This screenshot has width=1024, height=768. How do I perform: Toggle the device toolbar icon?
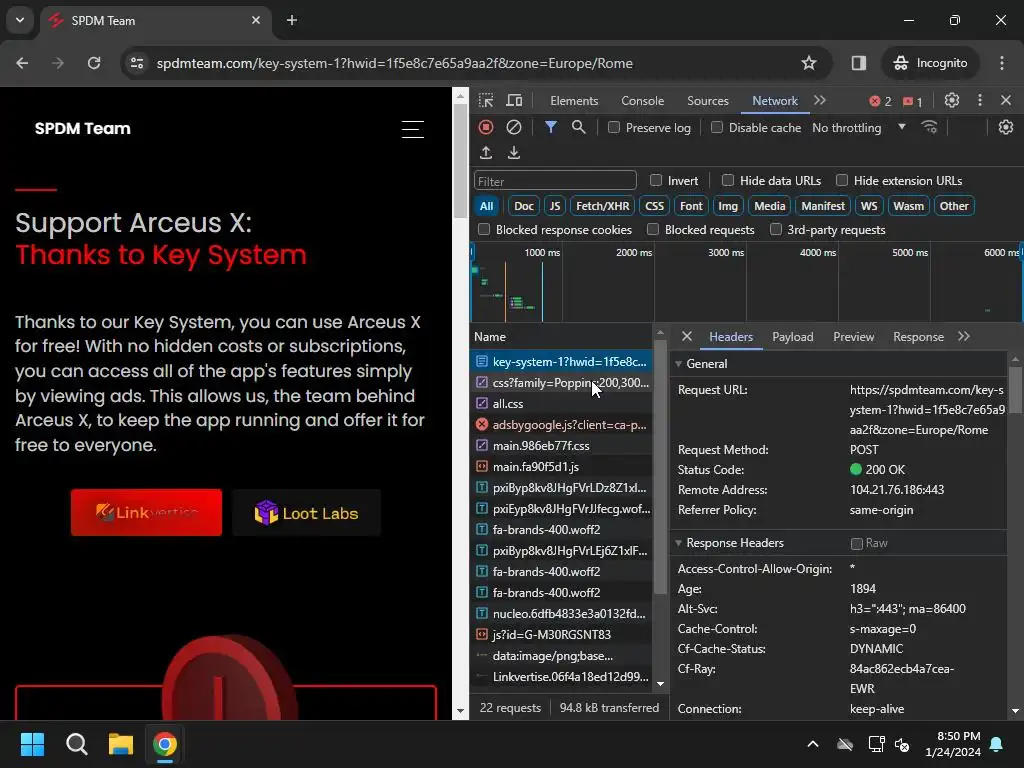tap(515, 101)
